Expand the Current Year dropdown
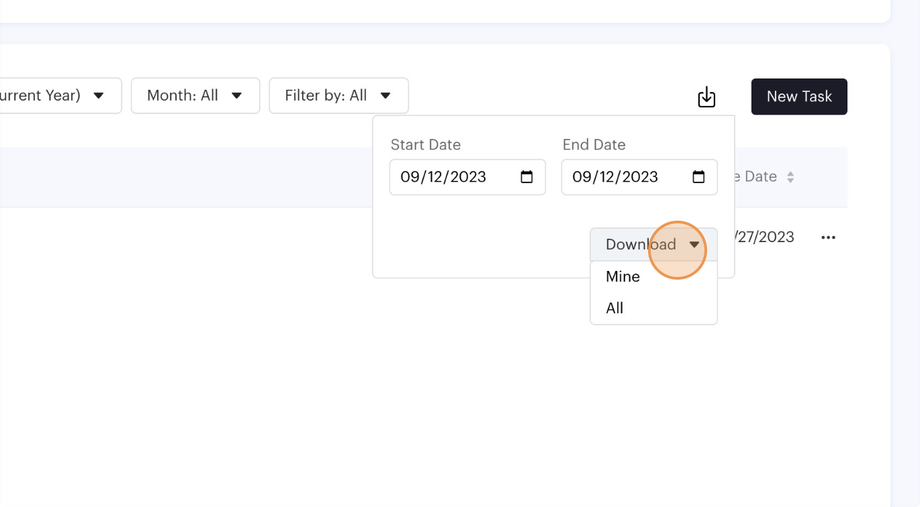This screenshot has width=920, height=507. click(x=60, y=96)
